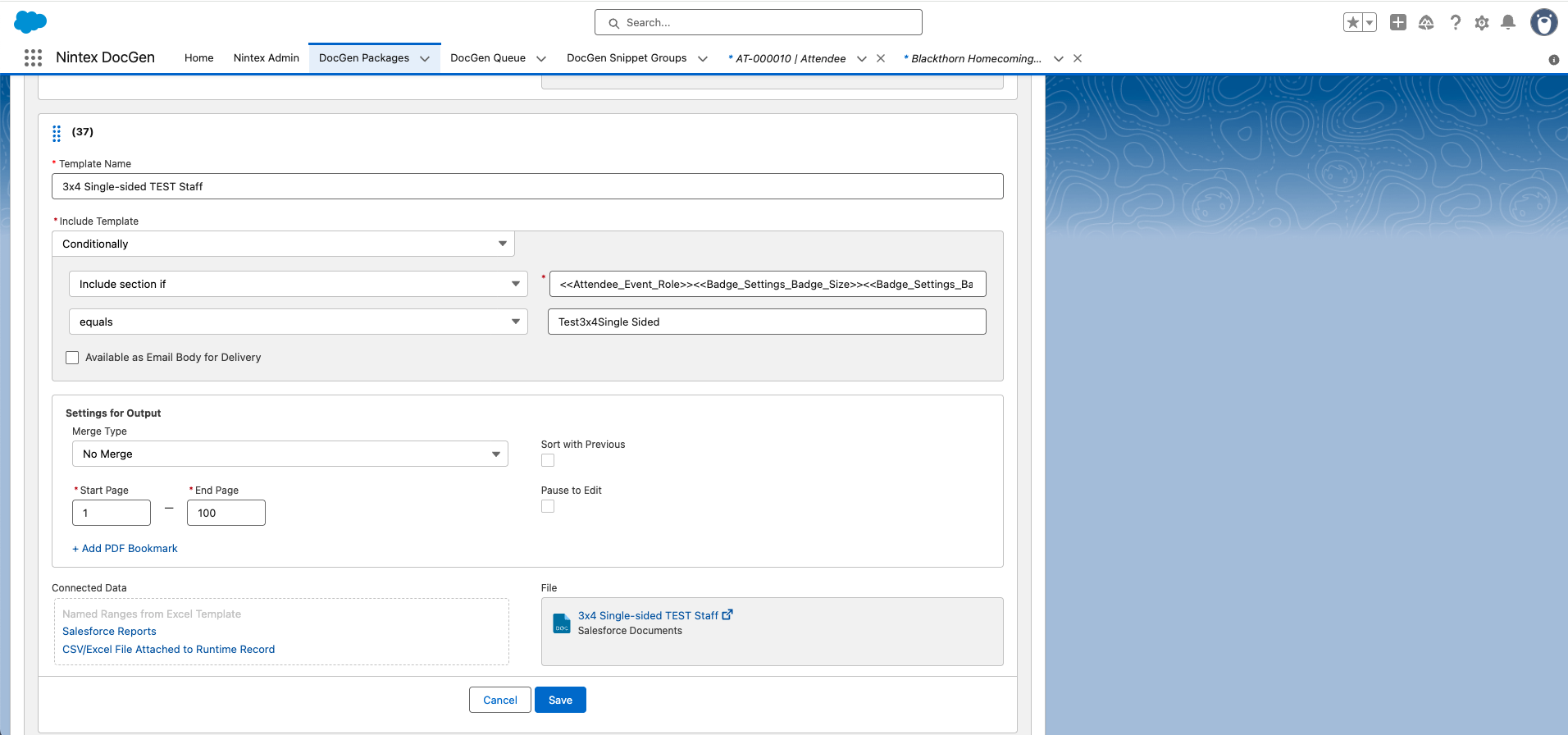
Task: Open the user profile avatar
Action: 1544,22
